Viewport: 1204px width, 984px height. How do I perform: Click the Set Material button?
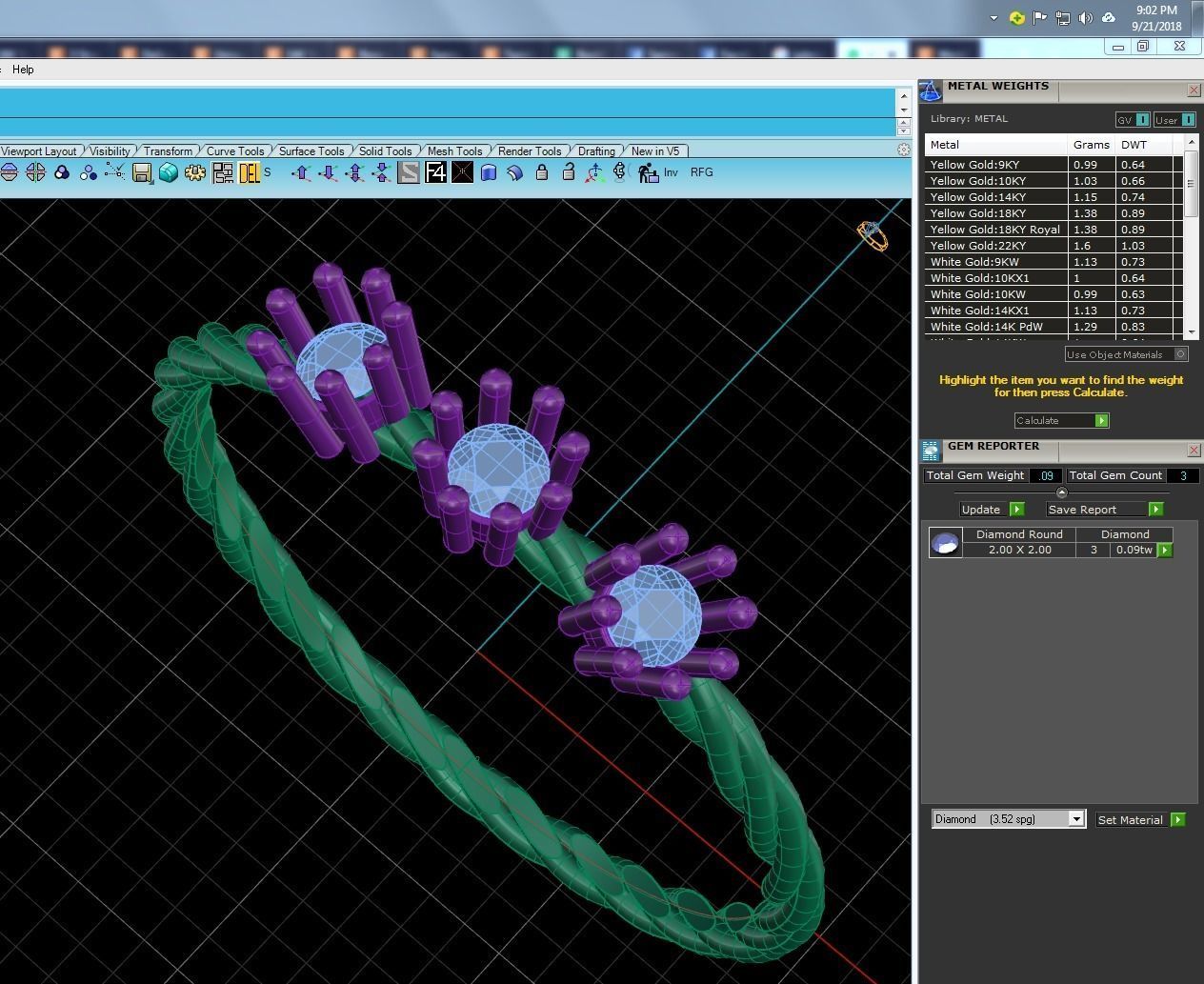(1140, 820)
